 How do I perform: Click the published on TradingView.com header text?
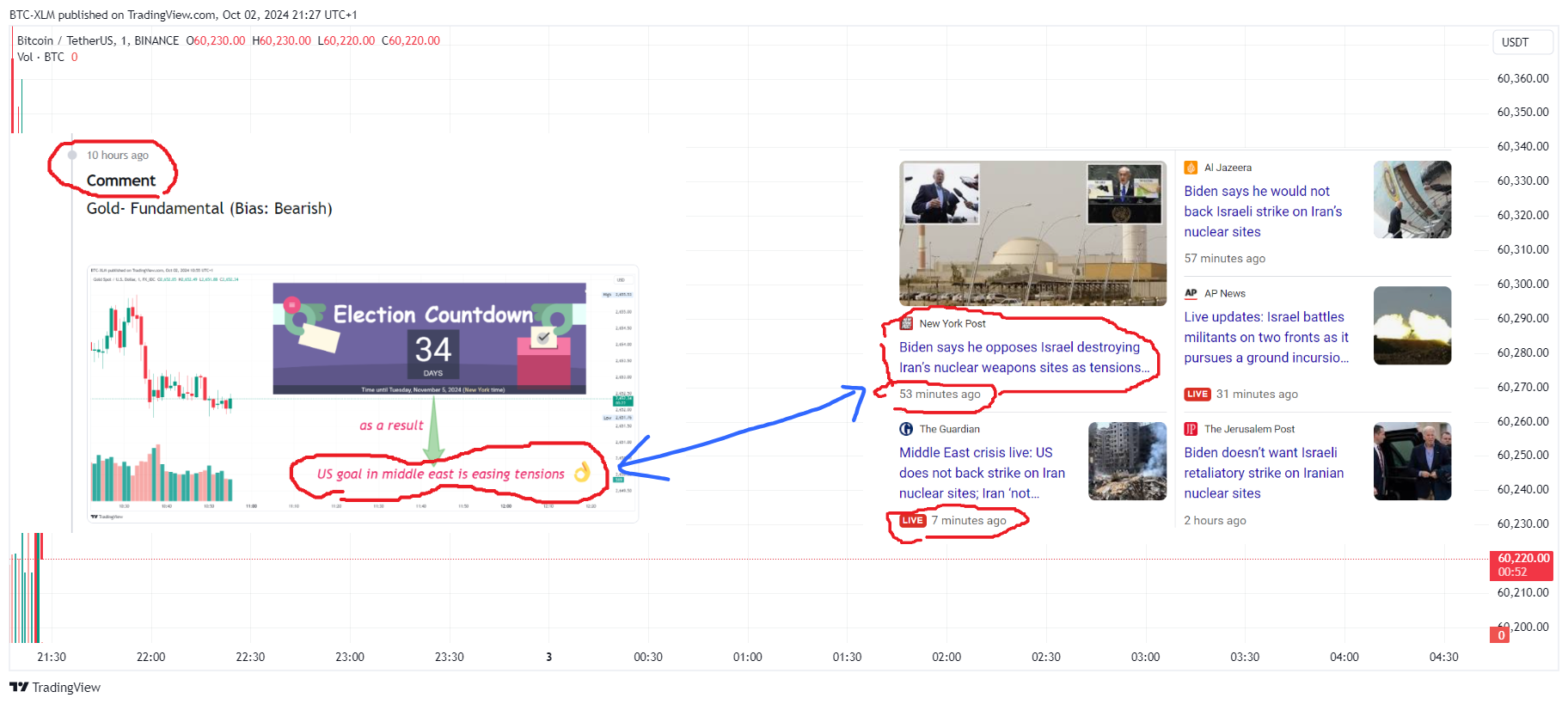[x=183, y=15]
